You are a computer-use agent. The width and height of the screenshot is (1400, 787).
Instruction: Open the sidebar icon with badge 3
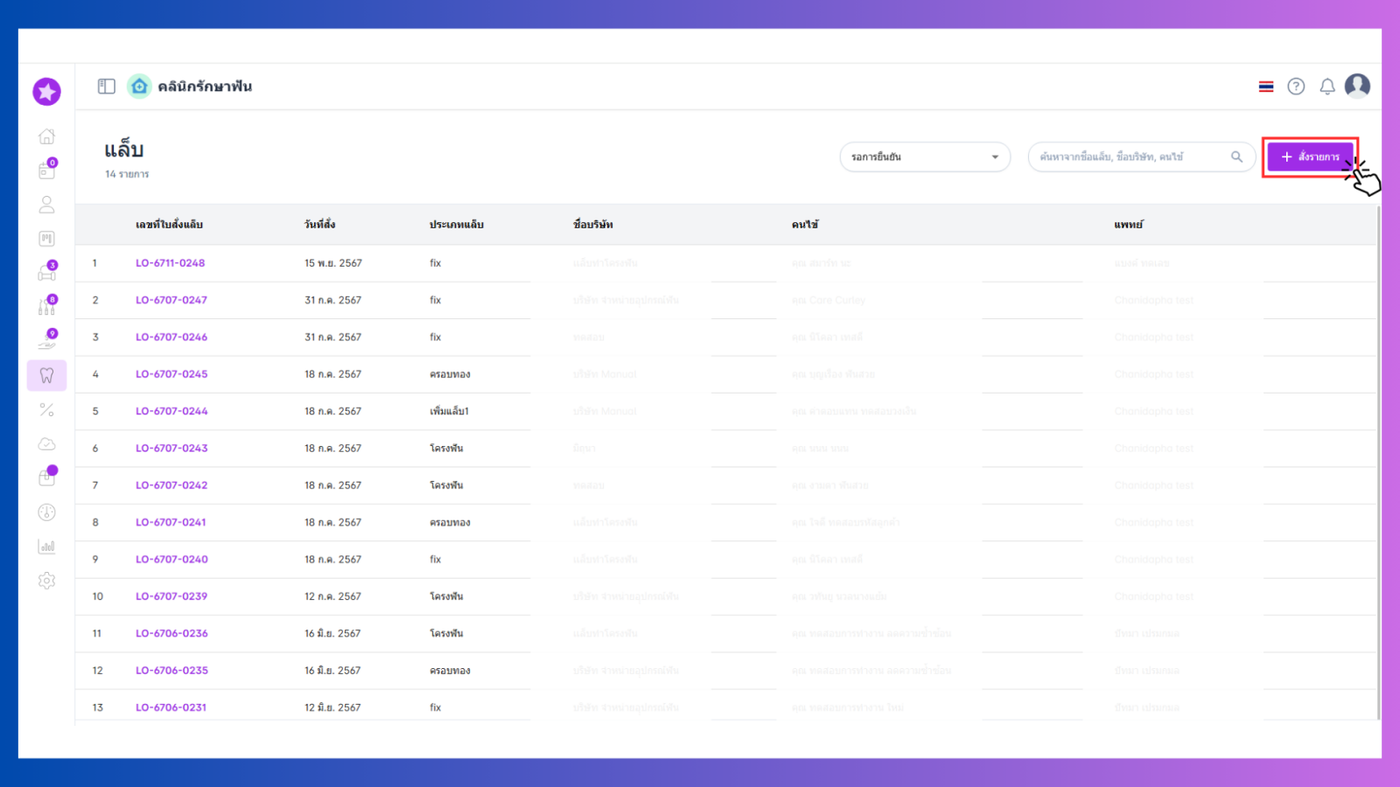tap(46, 272)
